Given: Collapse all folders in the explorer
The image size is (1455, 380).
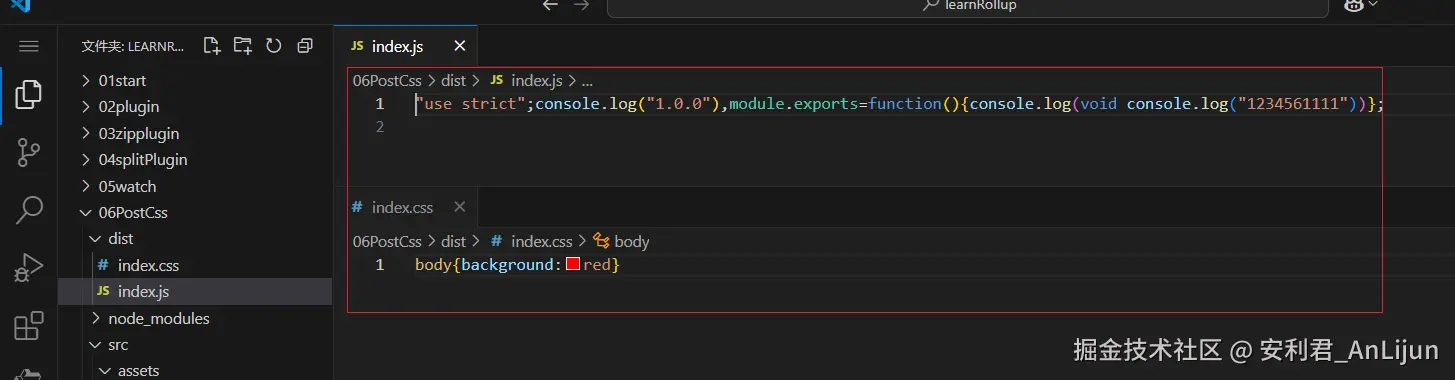Looking at the screenshot, I should coord(305,45).
